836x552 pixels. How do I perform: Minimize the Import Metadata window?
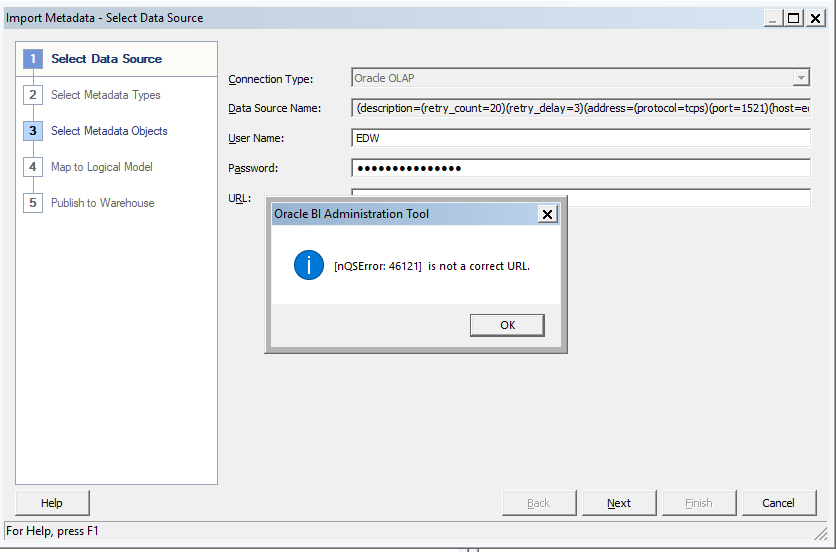(x=773, y=18)
